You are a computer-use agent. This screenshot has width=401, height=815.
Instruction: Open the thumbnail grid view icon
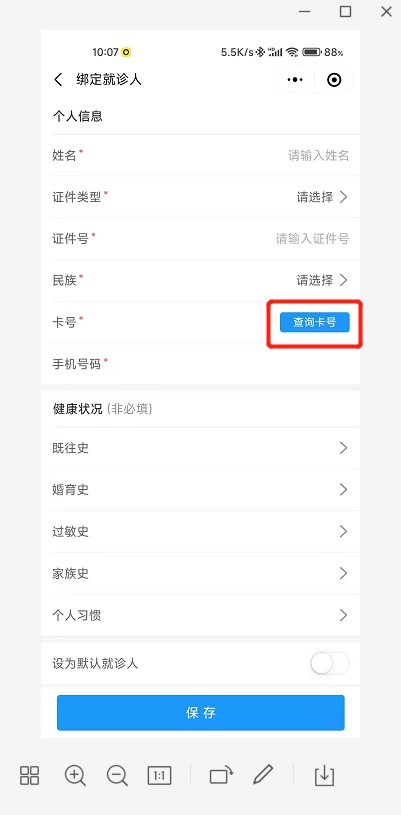click(x=29, y=775)
